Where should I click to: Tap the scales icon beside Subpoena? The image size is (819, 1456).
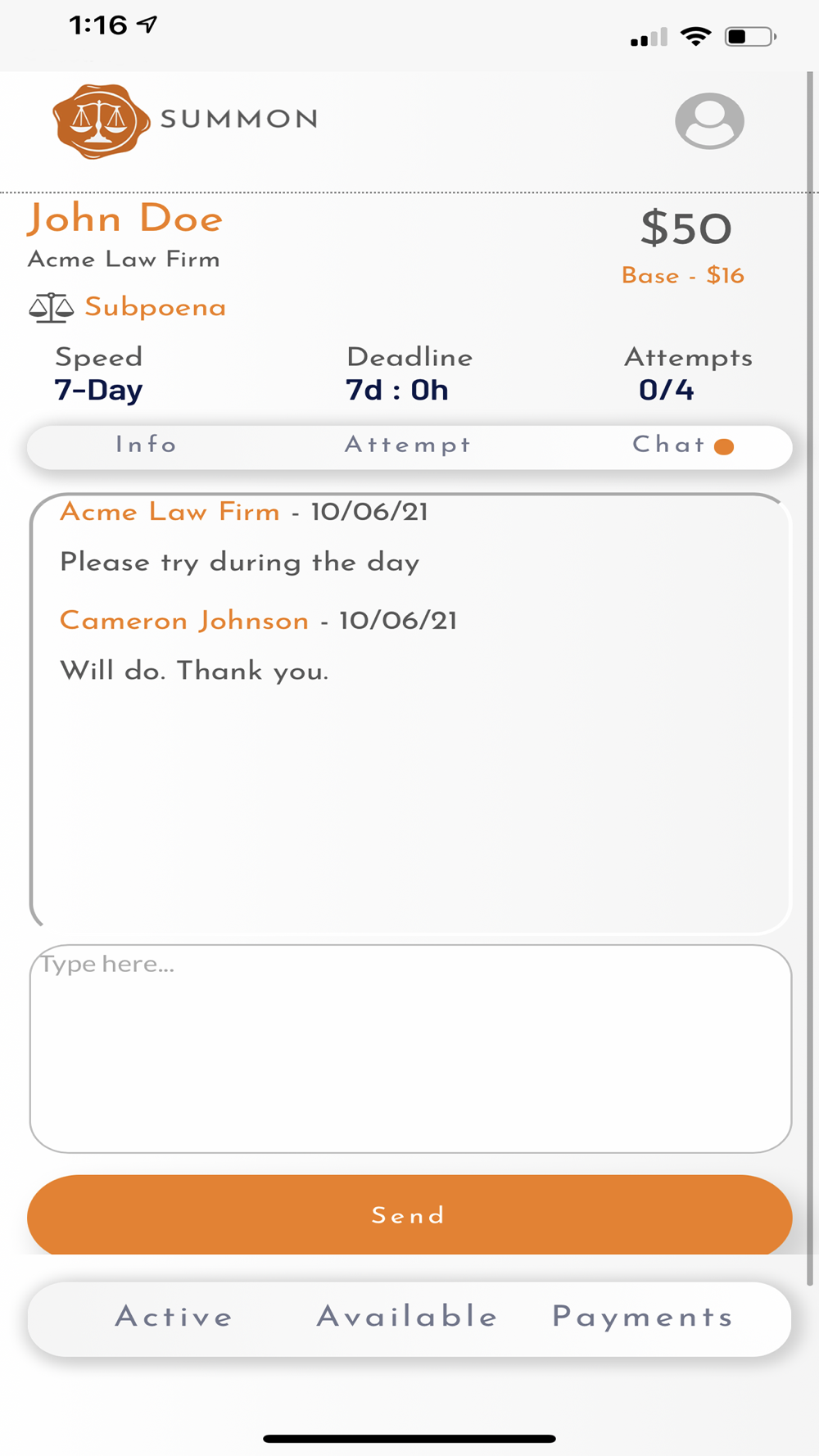(51, 308)
